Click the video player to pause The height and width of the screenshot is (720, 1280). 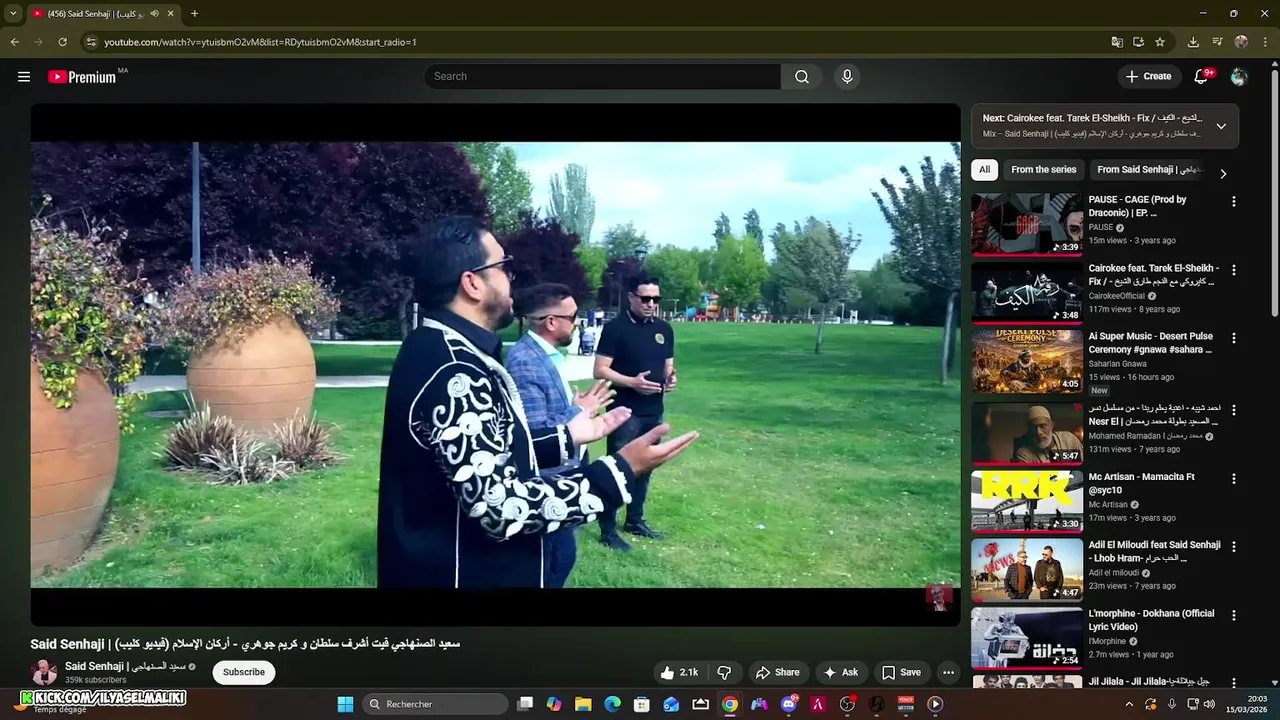click(x=495, y=365)
